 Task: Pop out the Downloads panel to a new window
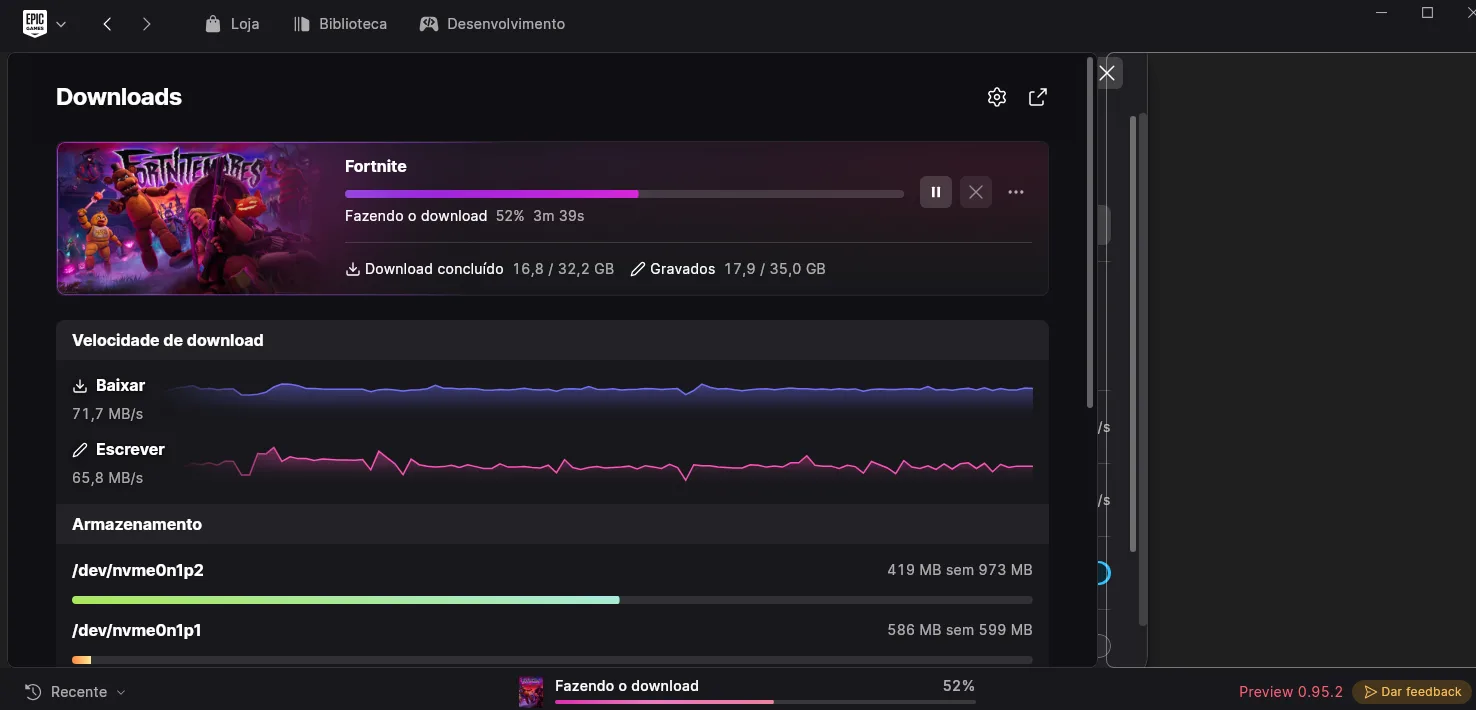pyautogui.click(x=1038, y=97)
